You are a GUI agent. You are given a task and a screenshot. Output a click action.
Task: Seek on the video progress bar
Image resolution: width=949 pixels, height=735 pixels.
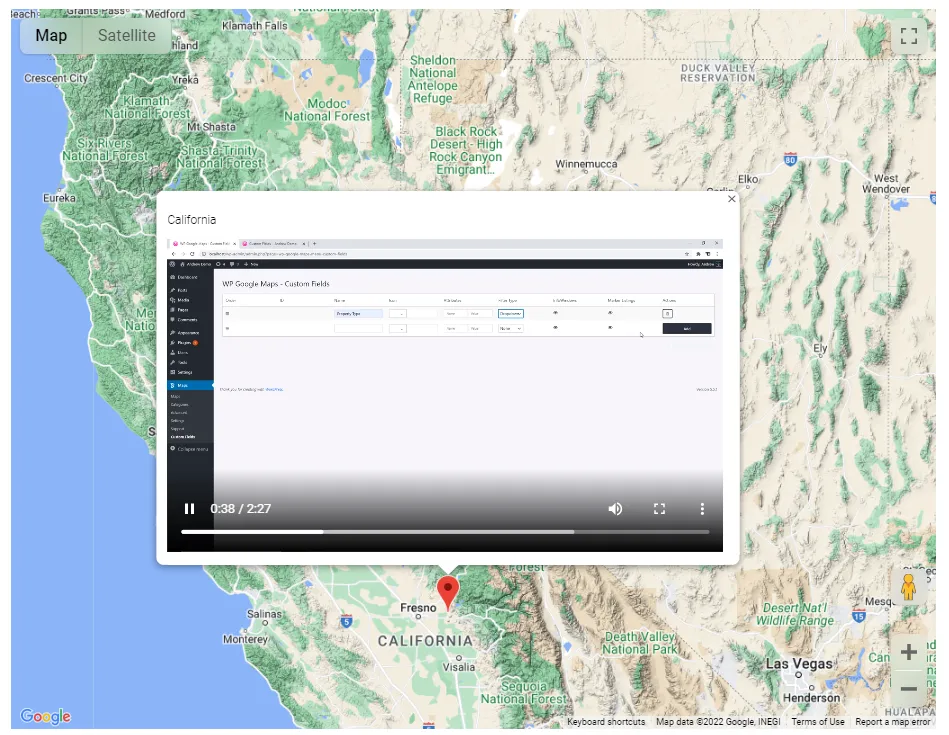coord(445,532)
